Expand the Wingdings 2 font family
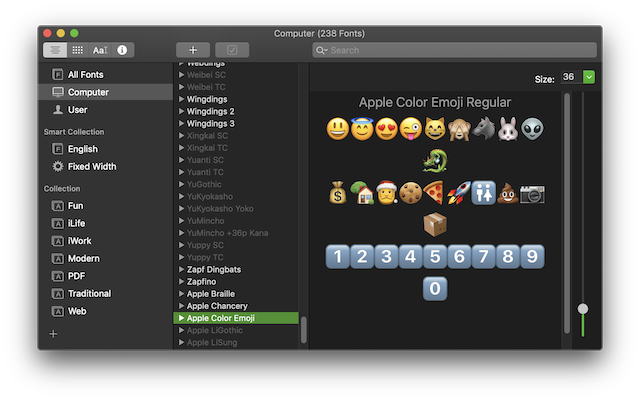This screenshot has width=640, height=400. coord(182,111)
